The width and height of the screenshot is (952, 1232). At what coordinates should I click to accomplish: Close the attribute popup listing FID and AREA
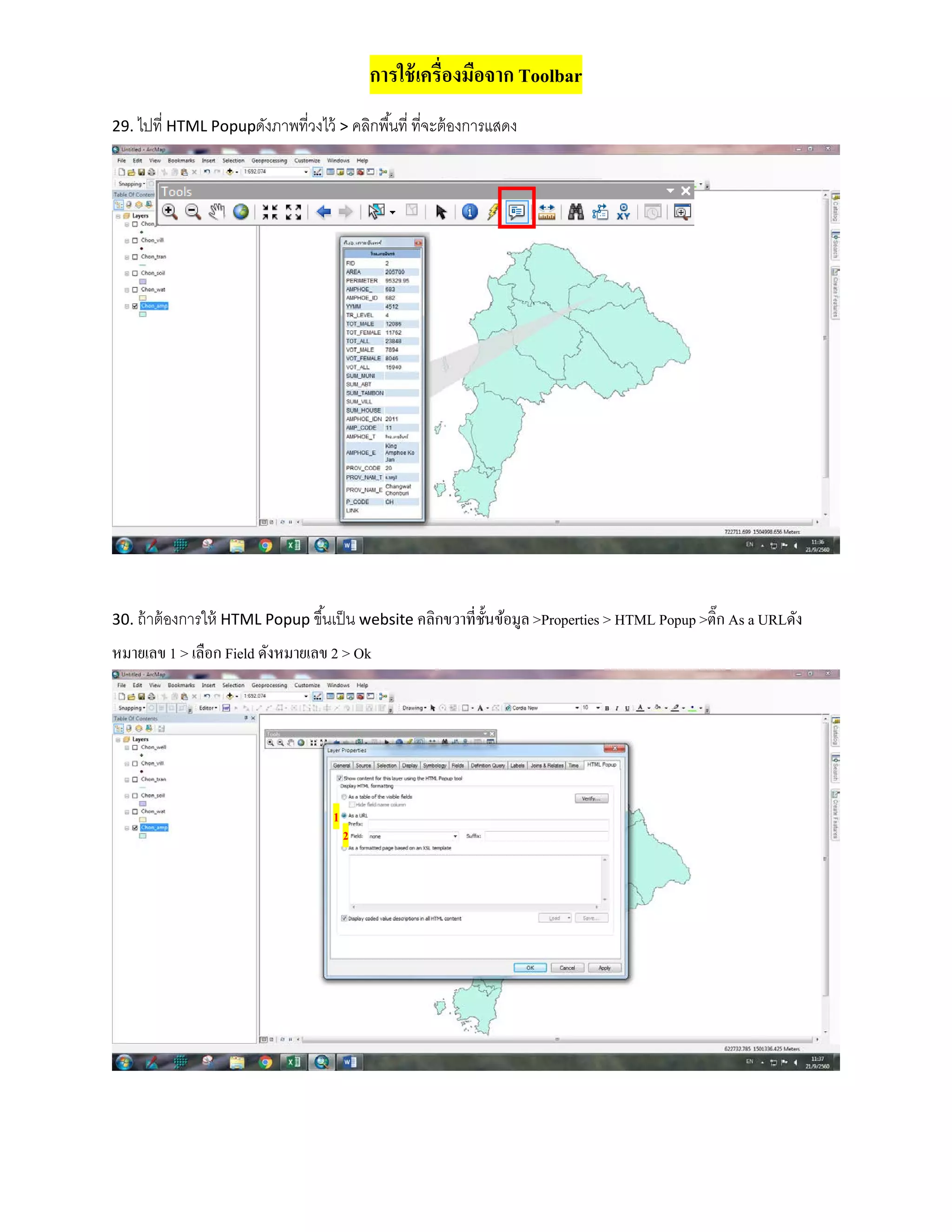418,243
